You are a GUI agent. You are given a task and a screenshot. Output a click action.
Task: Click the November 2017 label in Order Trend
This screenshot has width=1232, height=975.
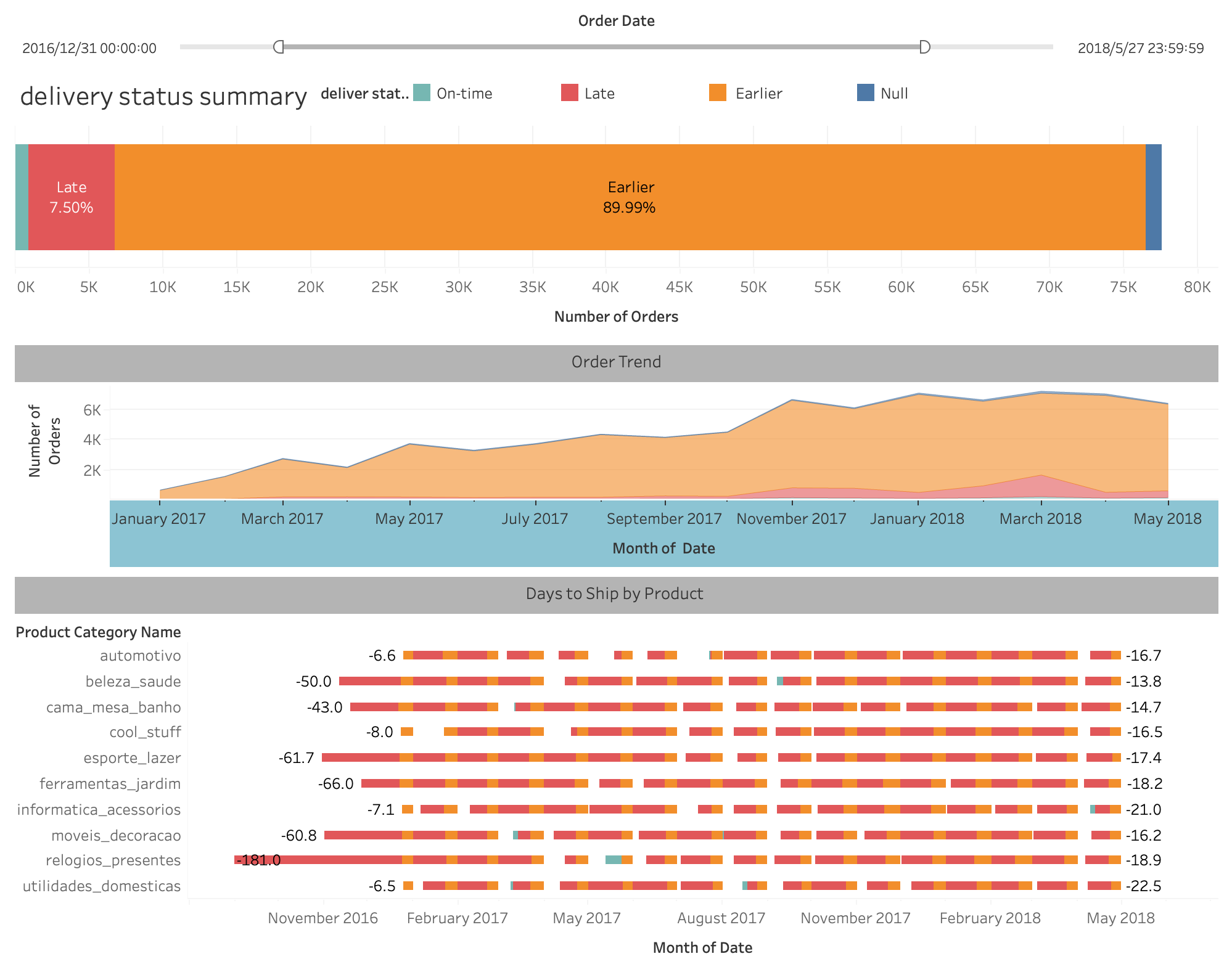coord(791,519)
